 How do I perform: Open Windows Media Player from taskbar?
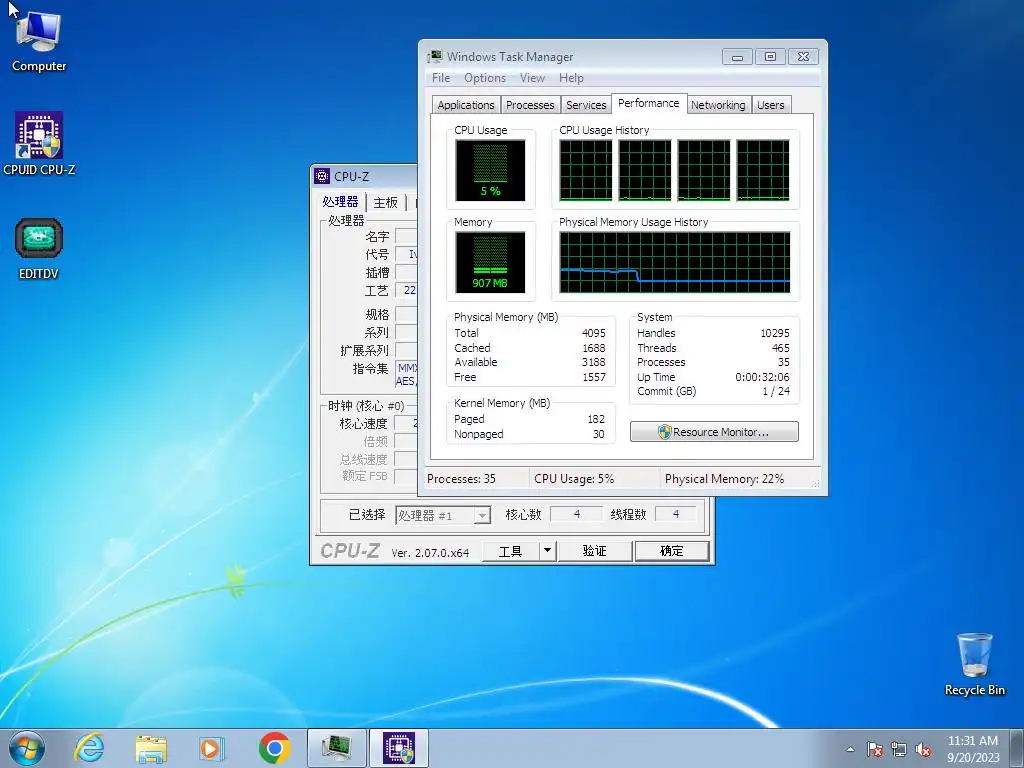click(211, 748)
